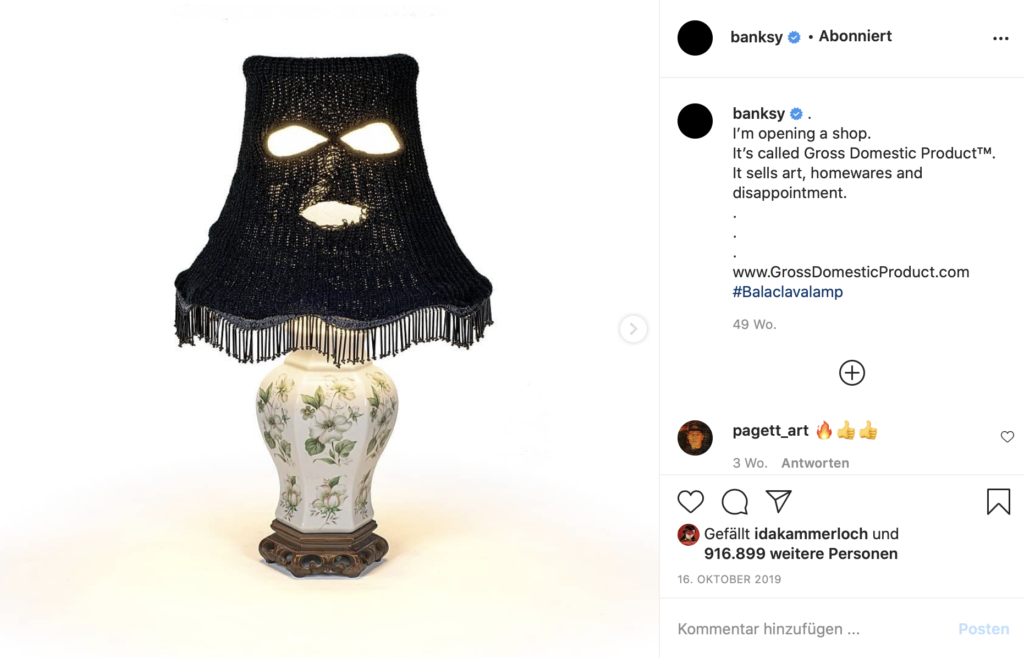
Task: Like the post with the heart icon
Action: (x=690, y=501)
